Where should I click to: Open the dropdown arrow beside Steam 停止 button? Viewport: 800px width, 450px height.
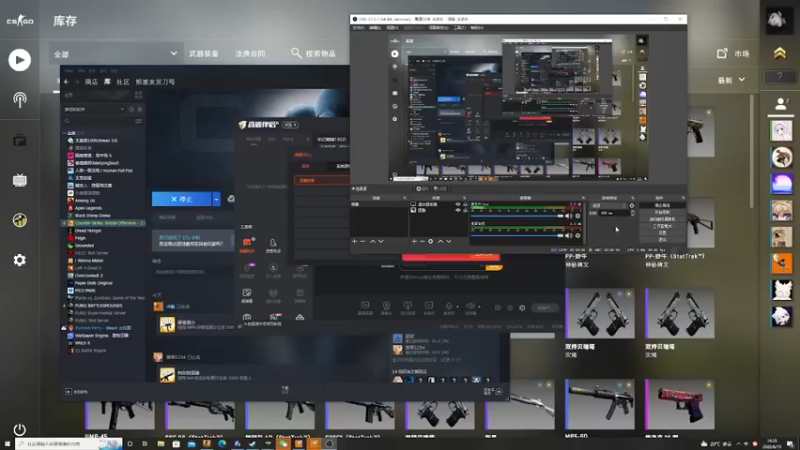[216, 199]
